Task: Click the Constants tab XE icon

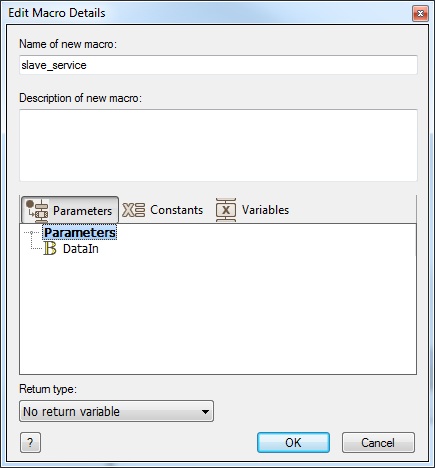Action: [133, 210]
